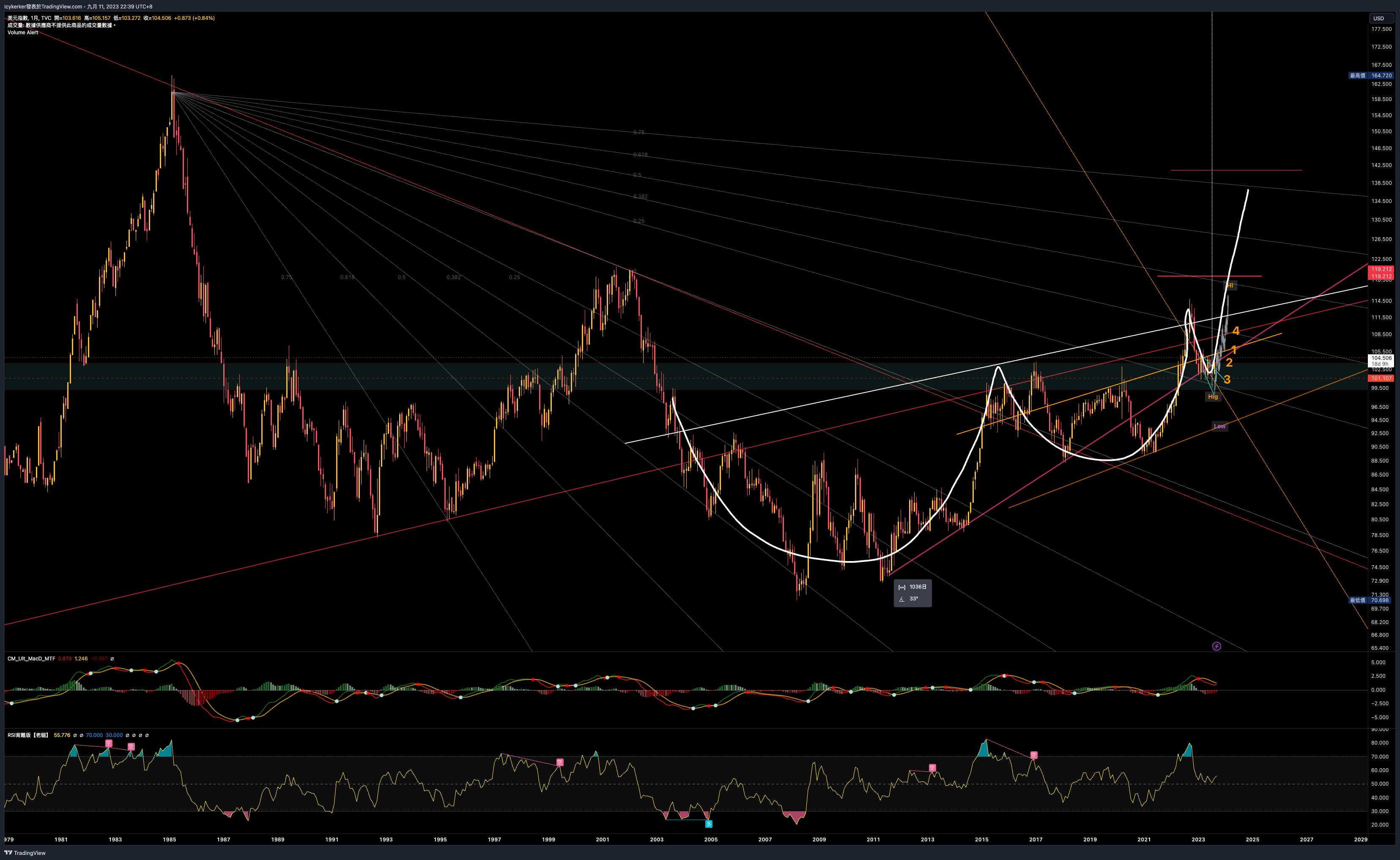Click the 2023 label on the time axis
Screen dimensions: 1400x860
pos(1198,840)
